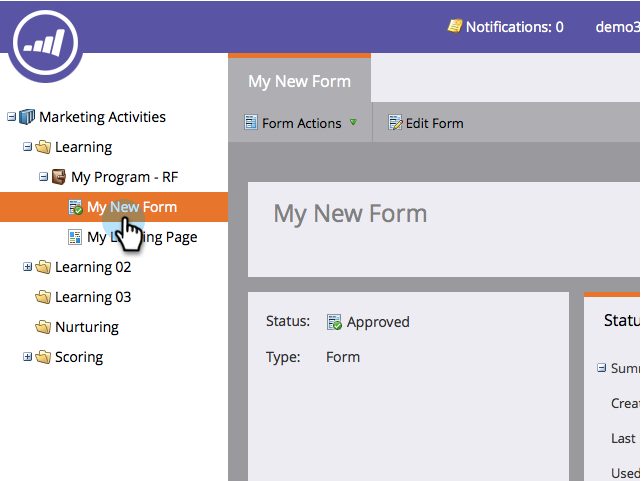The height and width of the screenshot is (481, 641).
Task: Click the Notifications: 0 link
Action: point(515,27)
